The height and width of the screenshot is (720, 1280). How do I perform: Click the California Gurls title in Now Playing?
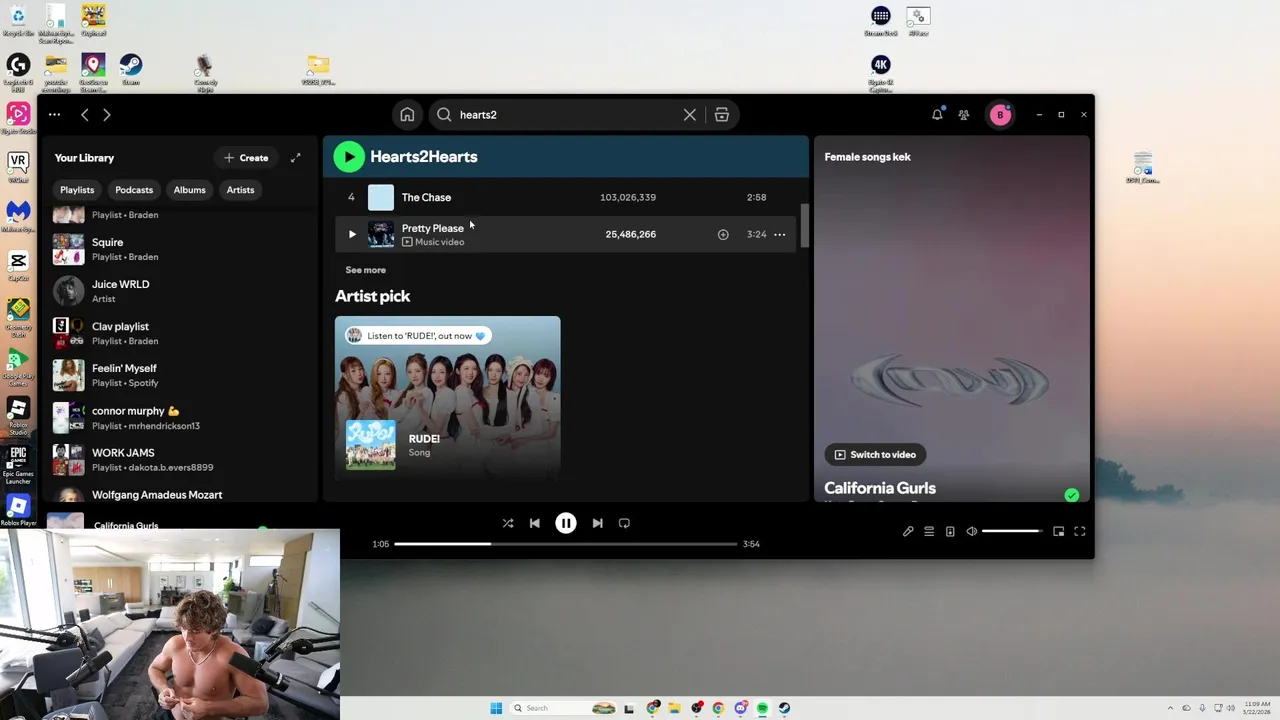pyautogui.click(x=880, y=488)
